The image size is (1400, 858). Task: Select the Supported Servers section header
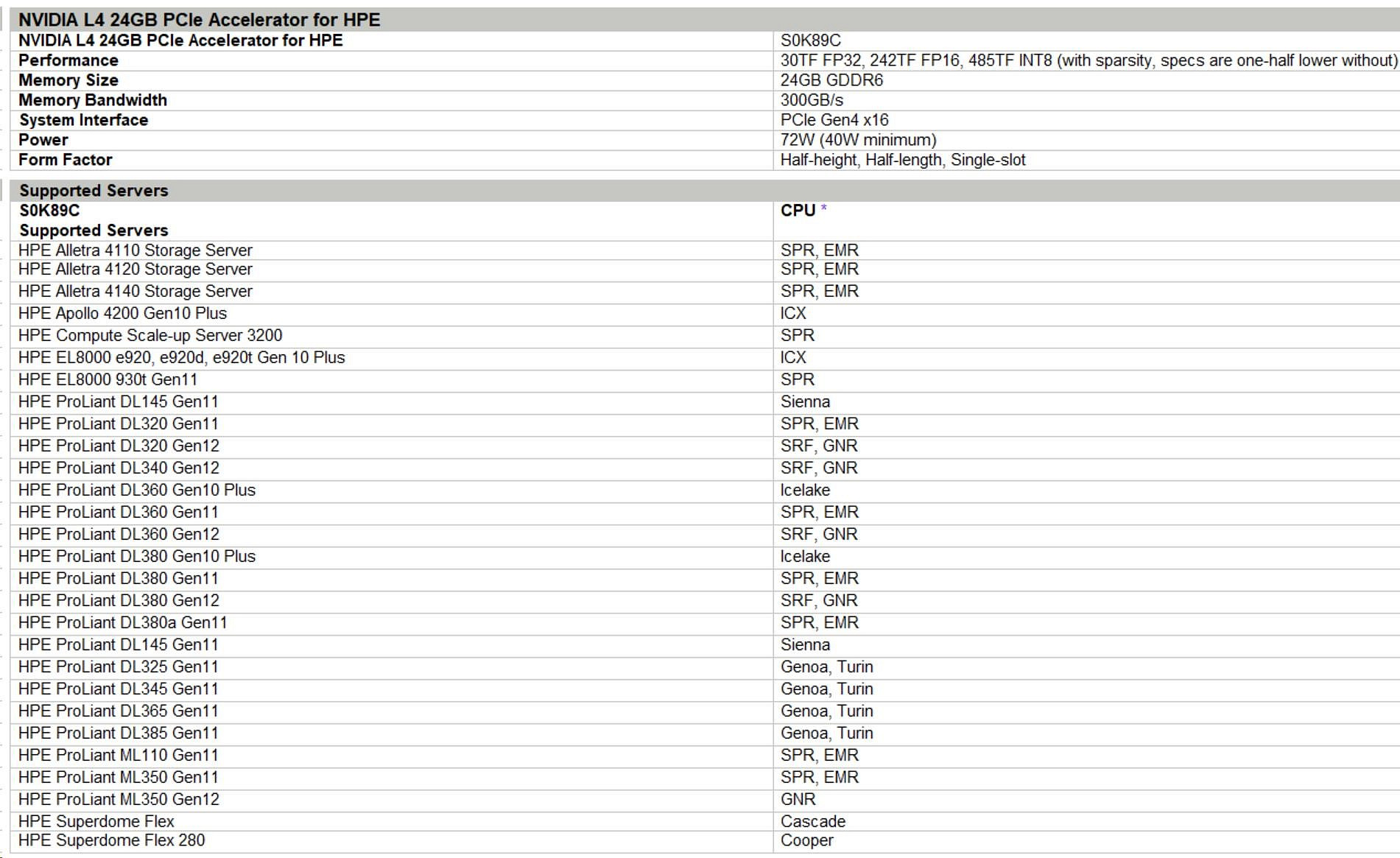(x=94, y=191)
